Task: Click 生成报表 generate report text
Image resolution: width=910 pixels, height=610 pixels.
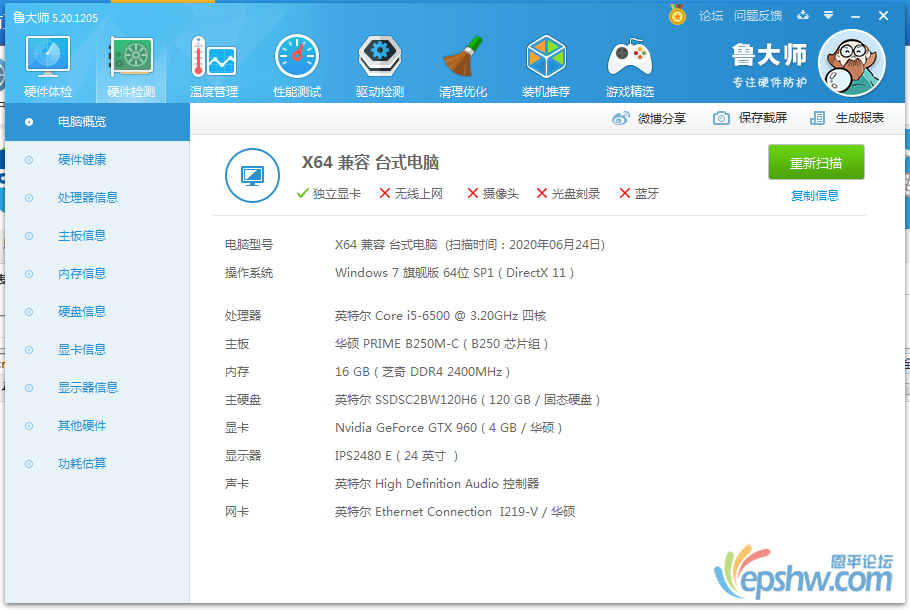Action: coord(860,118)
